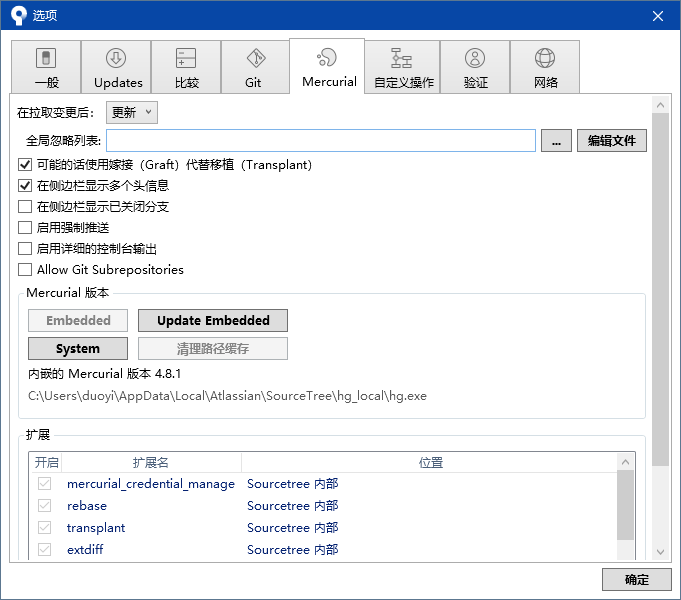Toggle transplant extension checkbox
This screenshot has width=681, height=600.
point(44,527)
